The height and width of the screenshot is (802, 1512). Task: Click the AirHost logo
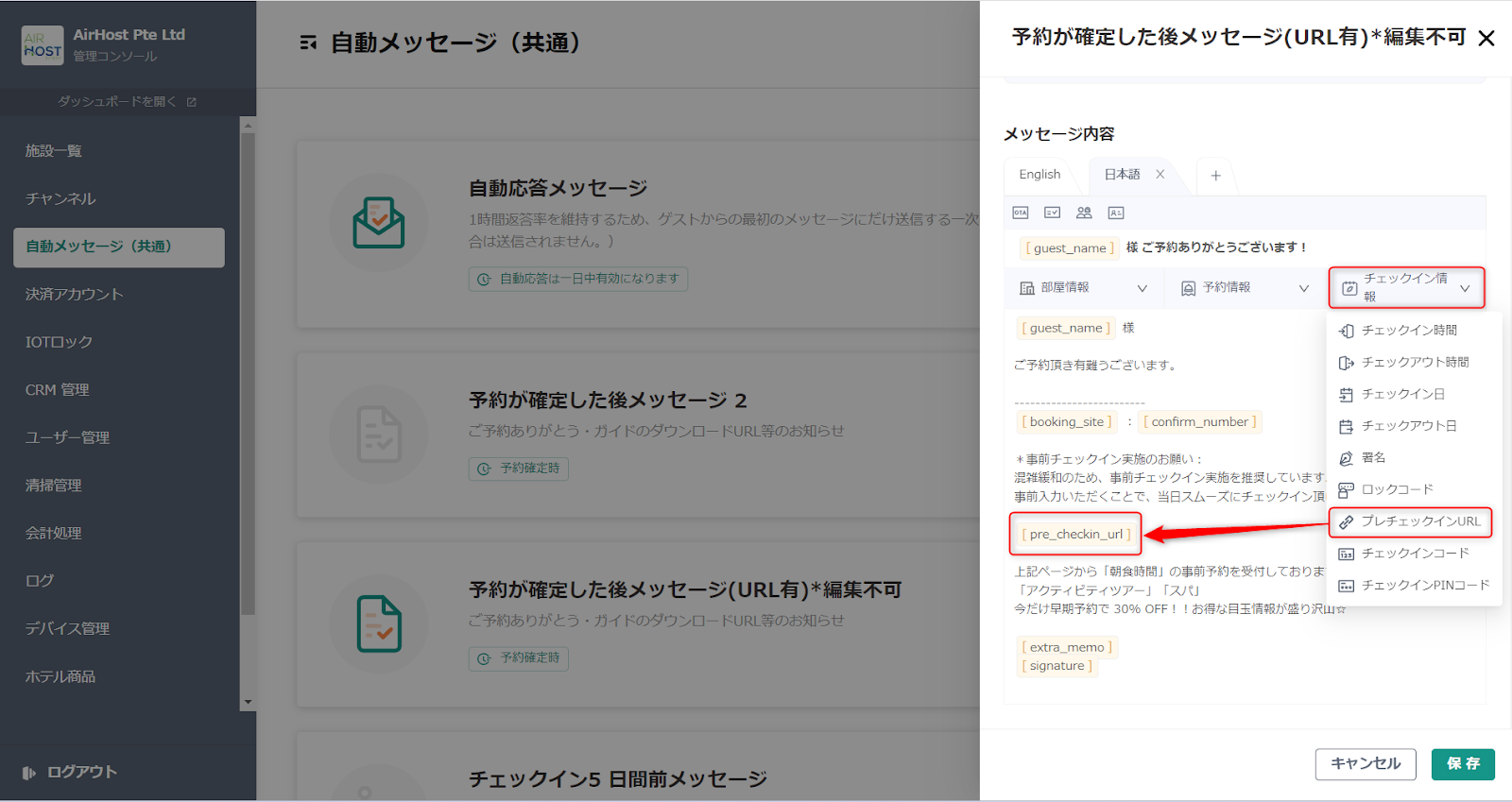click(x=43, y=45)
